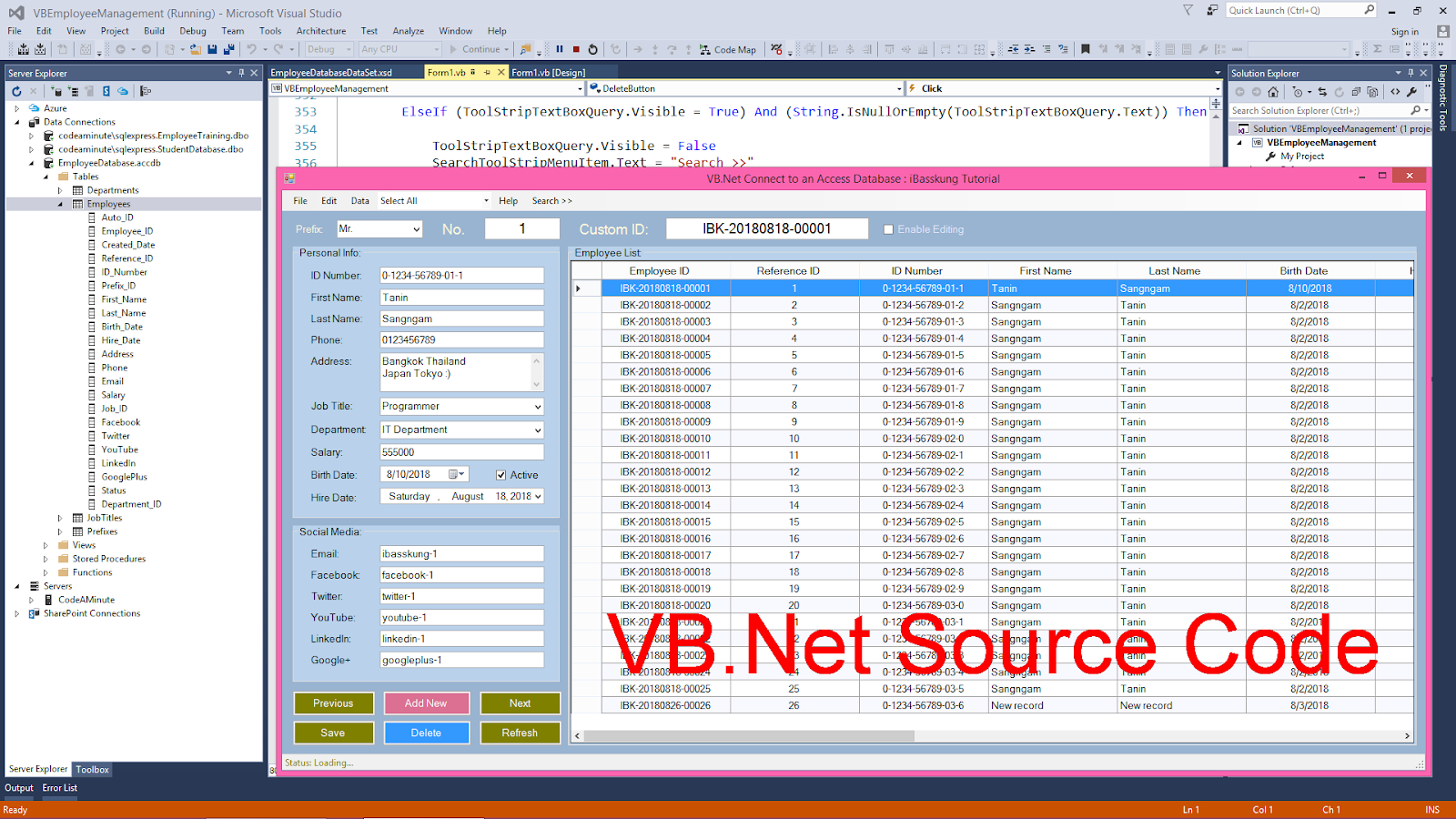
Task: Open the Error List tab
Action: [x=60, y=788]
